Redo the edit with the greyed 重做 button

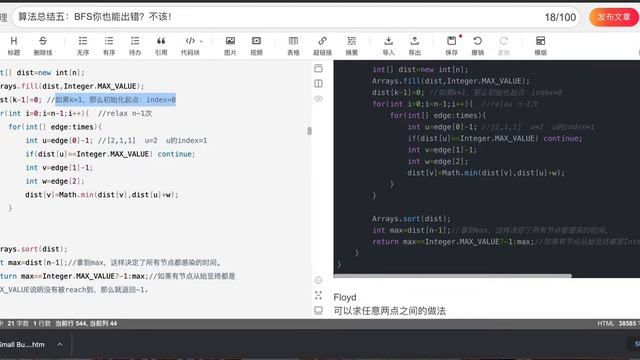(504, 45)
